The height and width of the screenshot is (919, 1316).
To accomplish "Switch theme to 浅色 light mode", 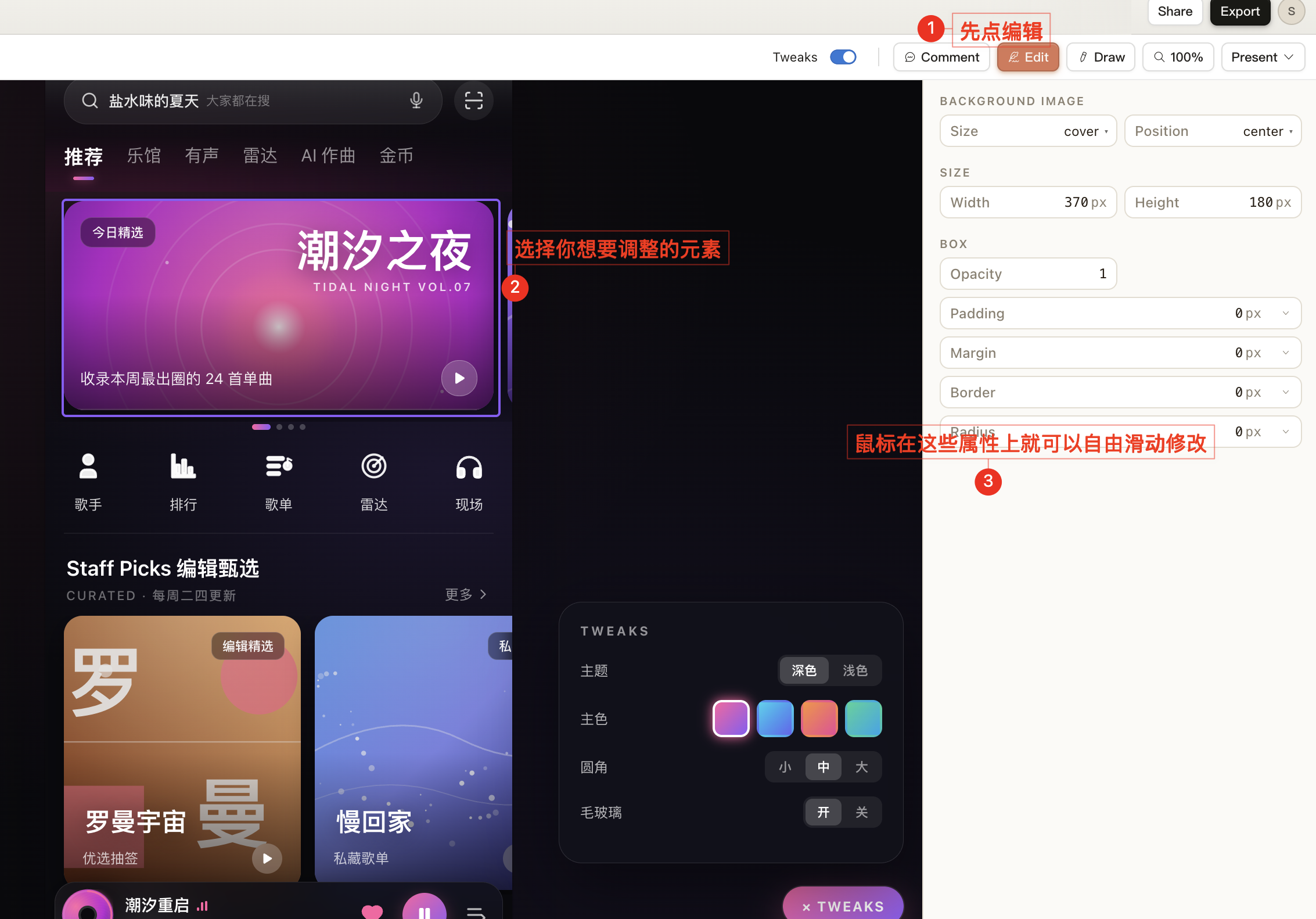I will pyautogui.click(x=854, y=670).
